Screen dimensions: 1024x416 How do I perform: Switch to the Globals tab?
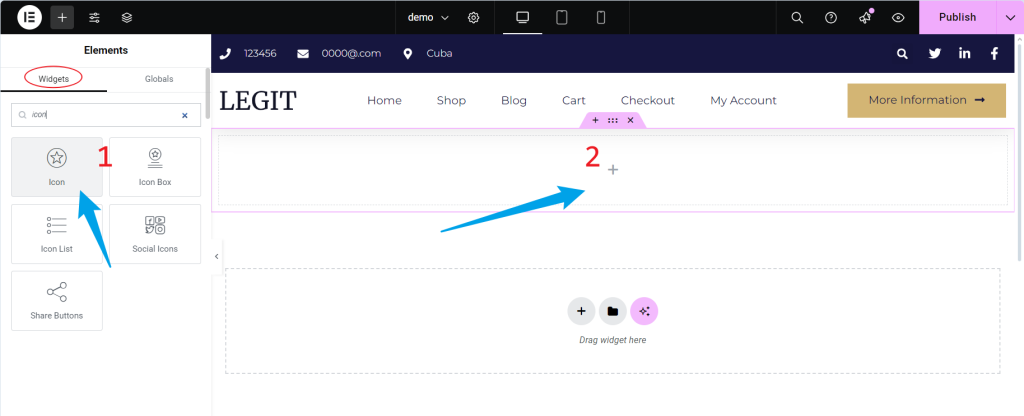click(x=158, y=78)
